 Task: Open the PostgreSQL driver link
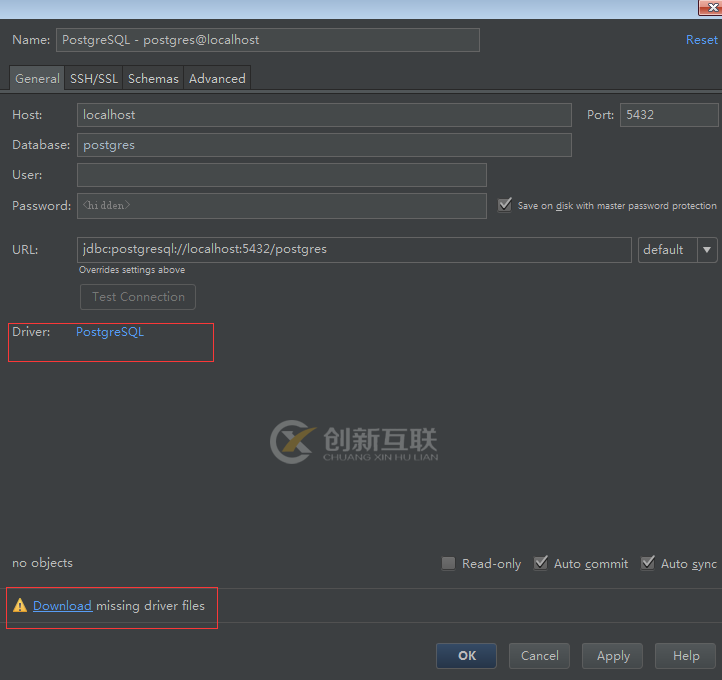coord(110,332)
